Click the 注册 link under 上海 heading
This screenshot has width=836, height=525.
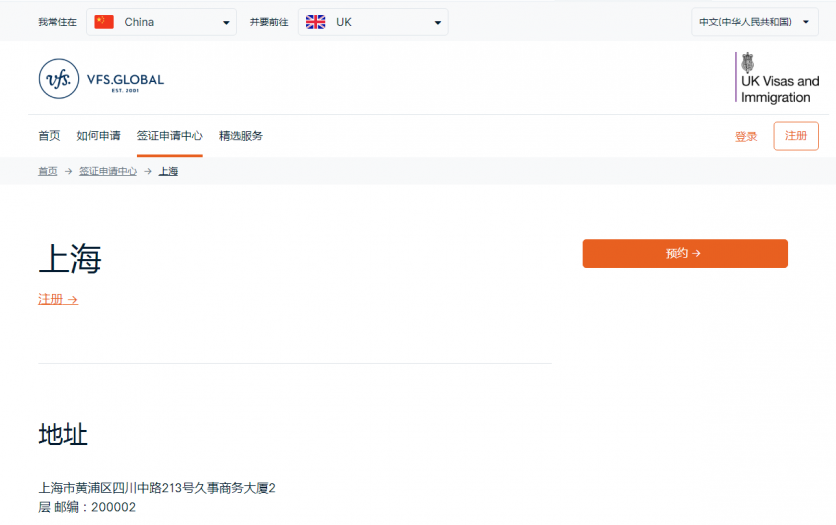coord(58,300)
